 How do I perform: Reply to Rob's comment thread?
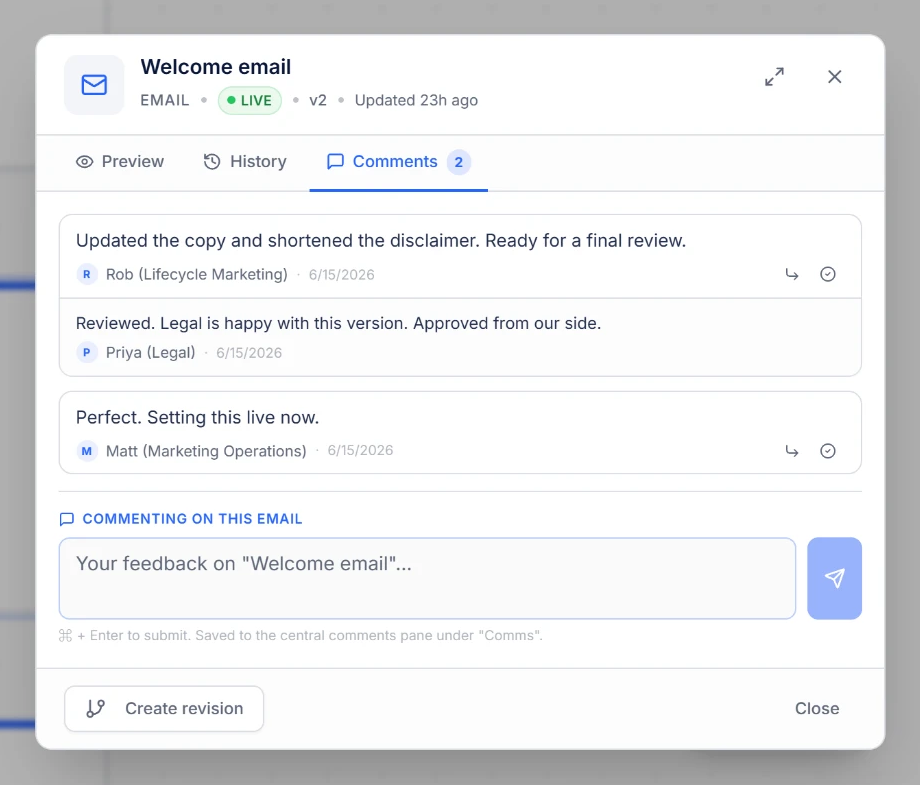(x=792, y=274)
